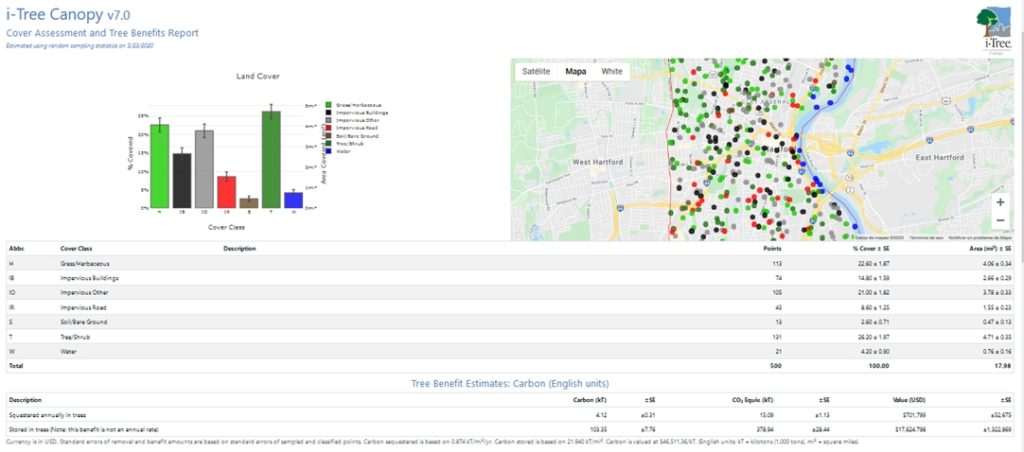Click '26.20 ± 1.97' Tree/Shrub cover cell
This screenshot has width=1024, height=452.
pyautogui.click(x=872, y=337)
